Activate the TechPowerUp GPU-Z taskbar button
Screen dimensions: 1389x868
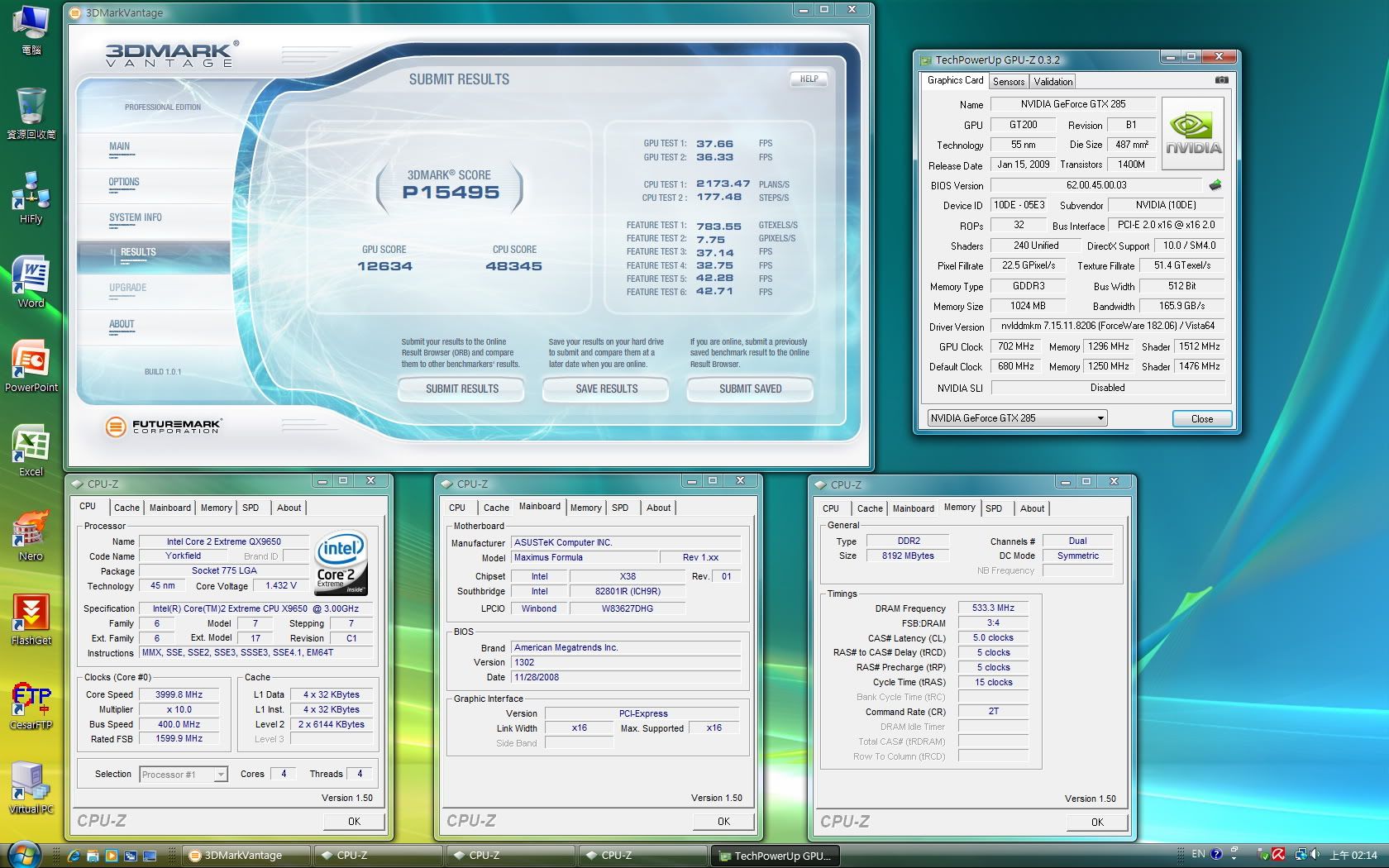pos(776,856)
